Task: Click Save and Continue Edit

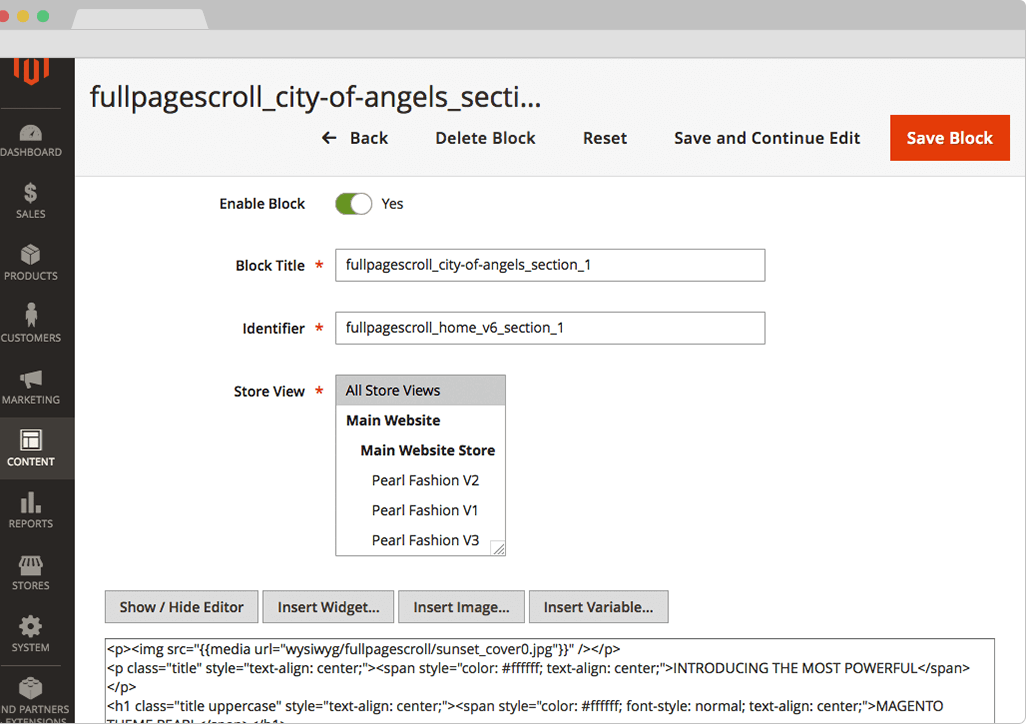Action: pos(767,138)
